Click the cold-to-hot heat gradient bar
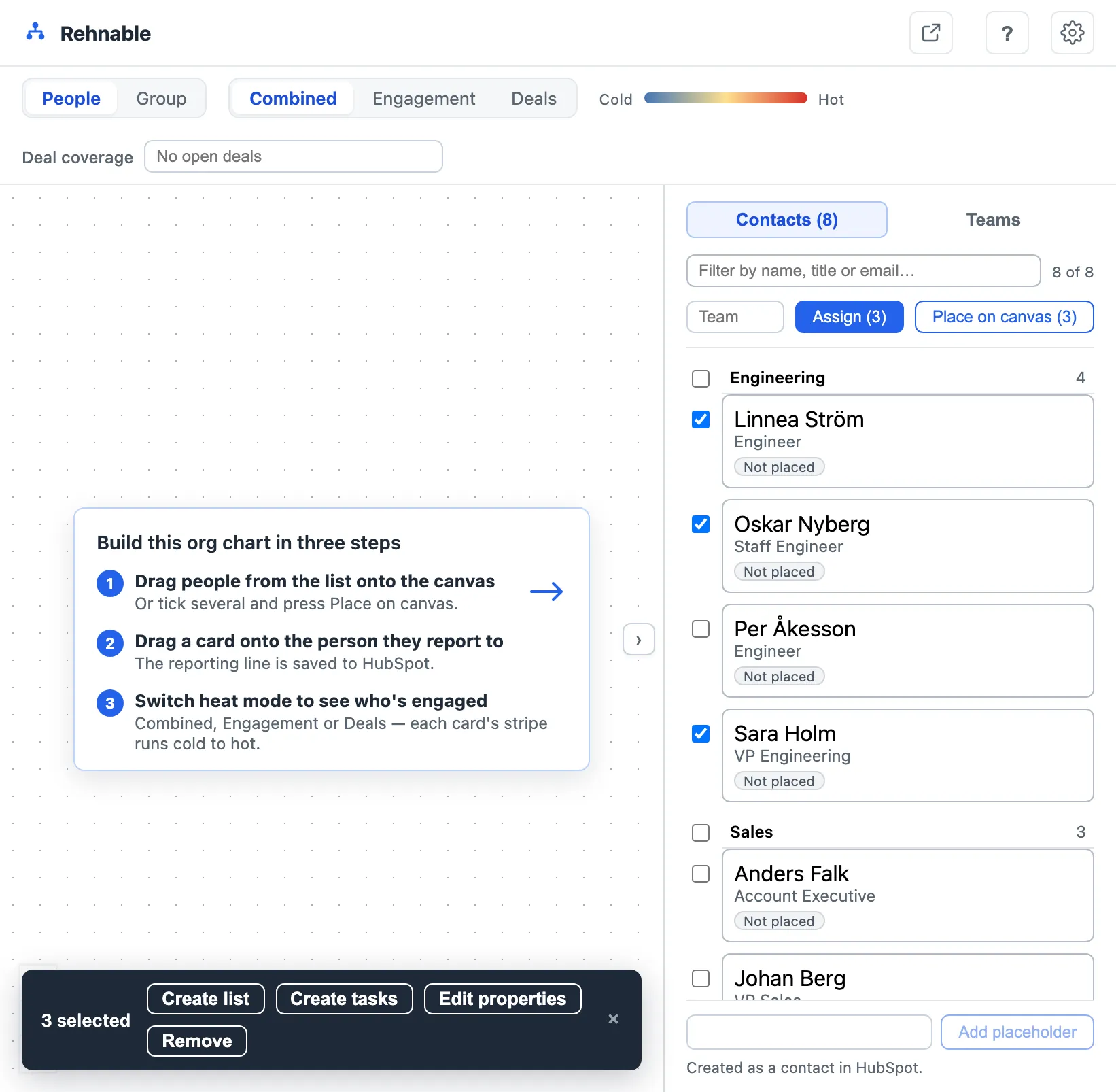 point(726,98)
